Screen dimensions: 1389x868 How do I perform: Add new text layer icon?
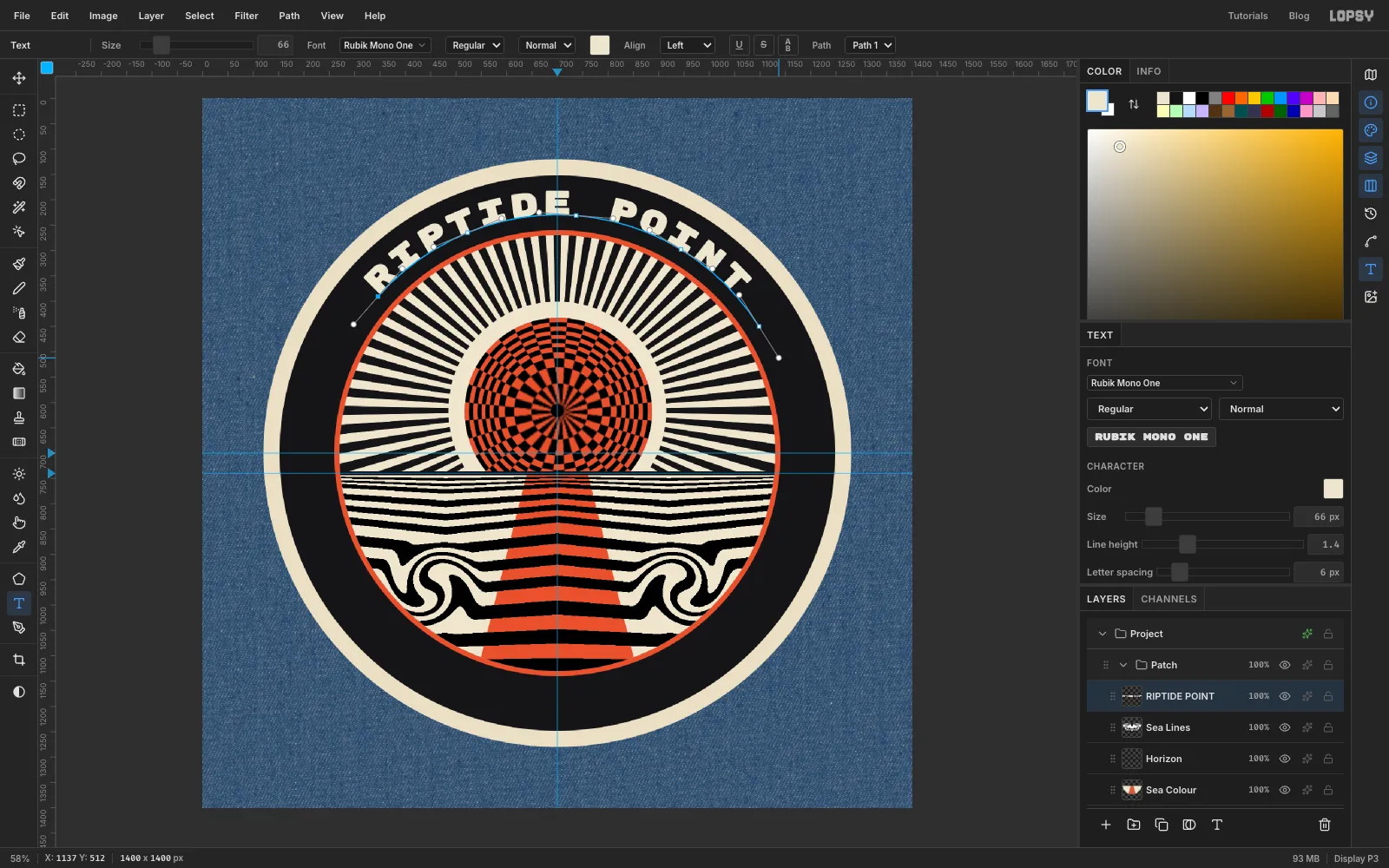(x=1217, y=825)
